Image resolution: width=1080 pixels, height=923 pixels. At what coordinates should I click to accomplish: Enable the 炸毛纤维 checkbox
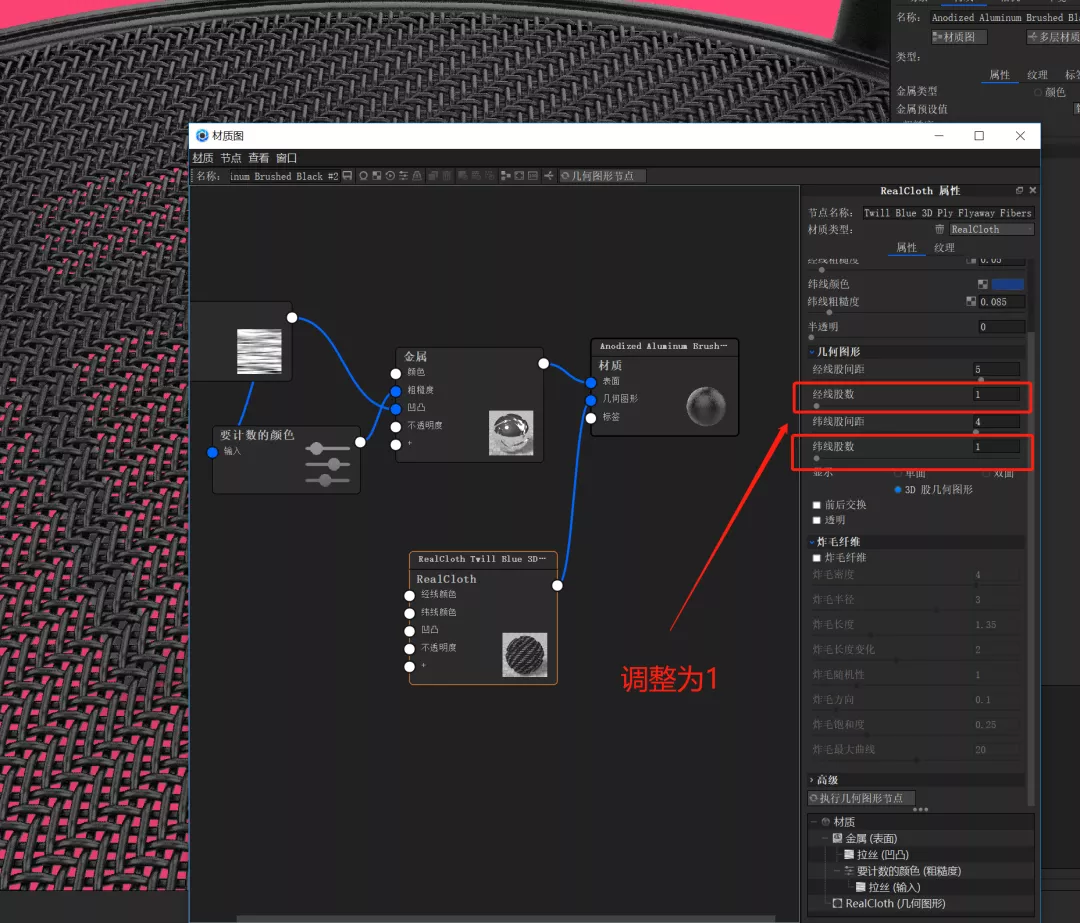point(817,558)
